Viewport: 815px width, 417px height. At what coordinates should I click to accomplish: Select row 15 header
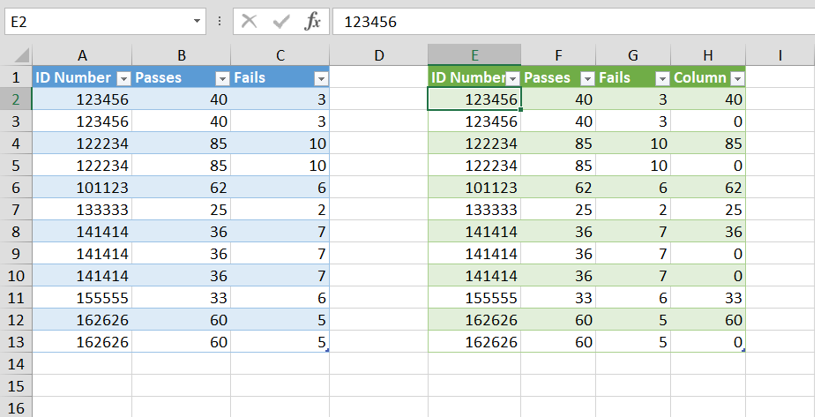tap(16, 386)
